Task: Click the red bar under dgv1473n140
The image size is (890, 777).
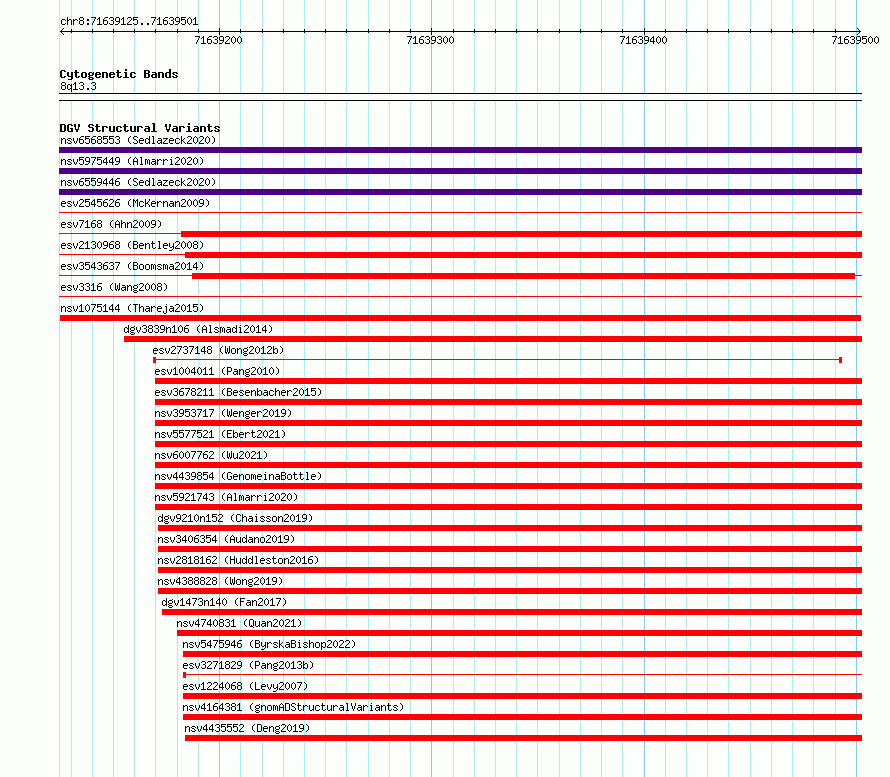Action: pyautogui.click(x=512, y=612)
